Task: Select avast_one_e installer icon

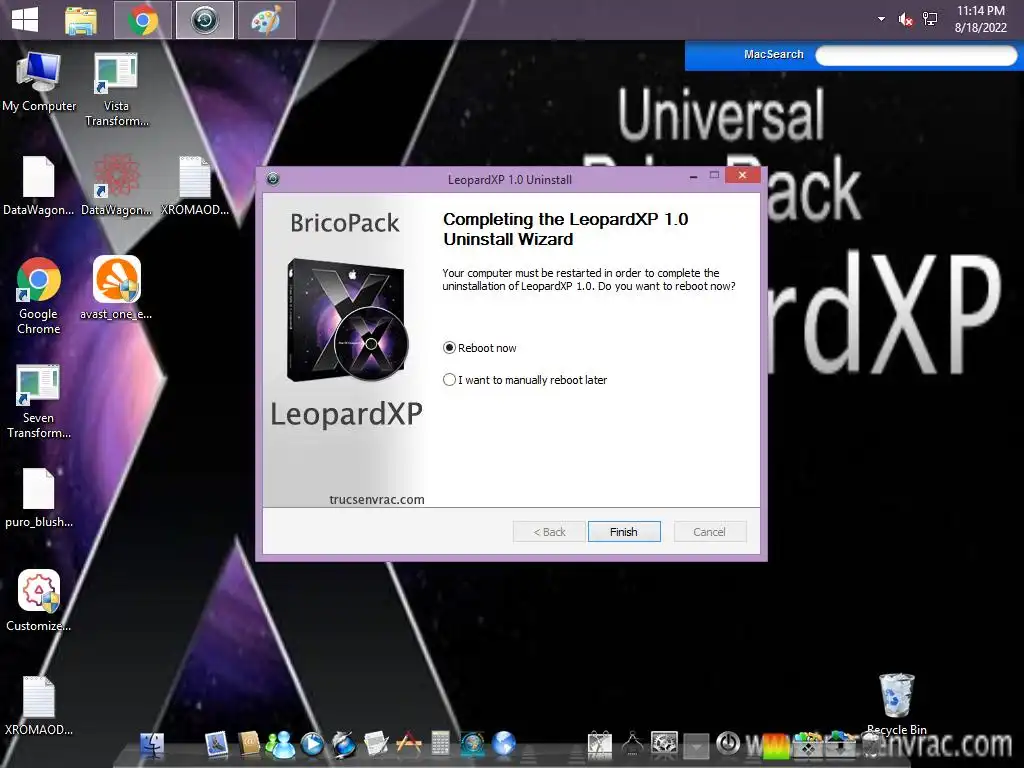Action: [116, 288]
